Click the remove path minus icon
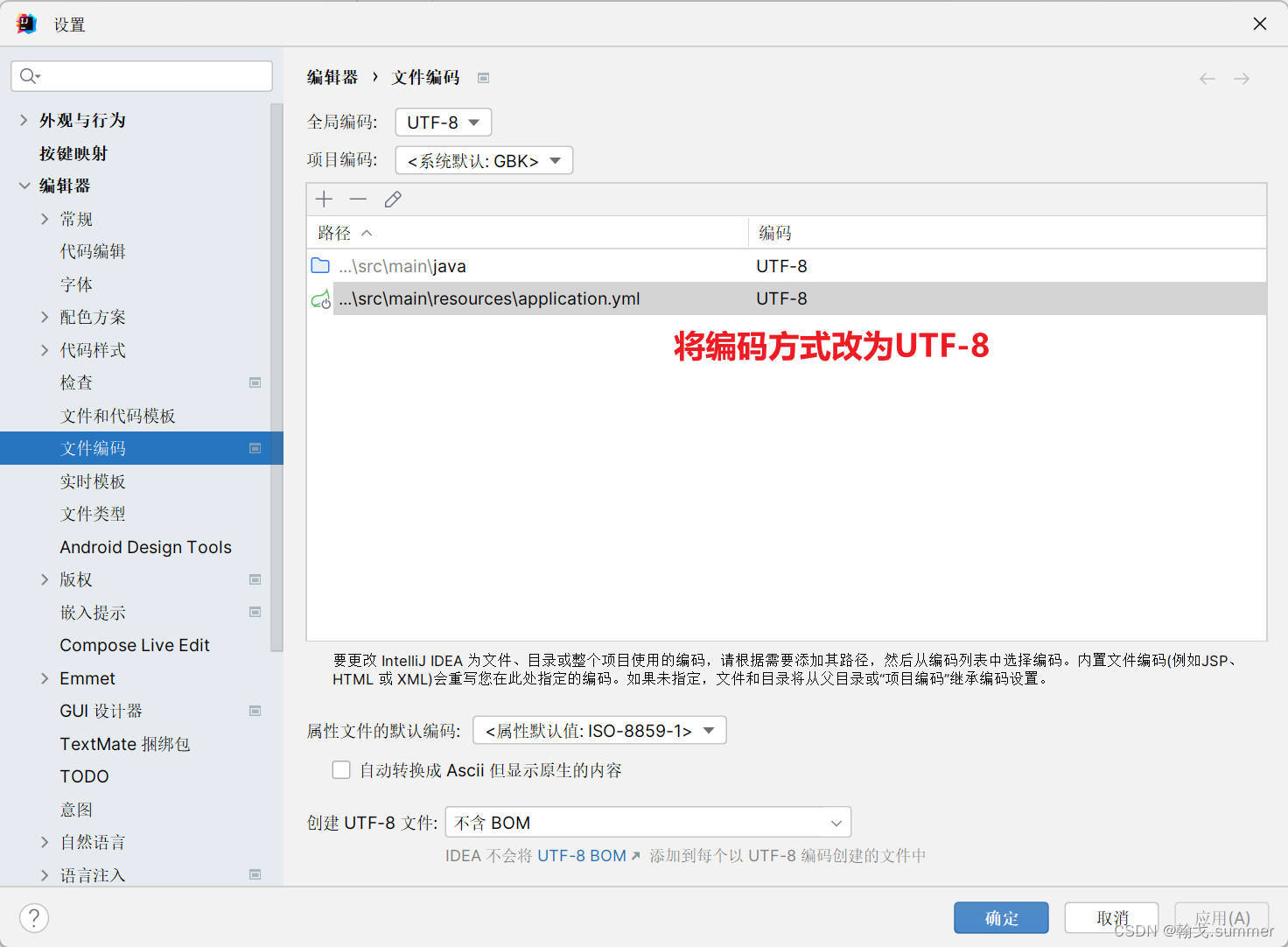Screen dimensions: 1288x947 click(358, 199)
